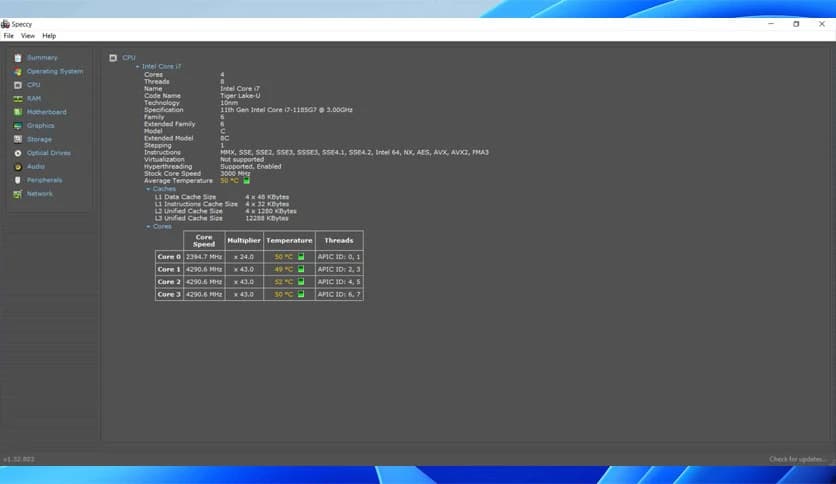Viewport: 836px width, 484px height.
Task: Open the File menu
Action: (9, 36)
